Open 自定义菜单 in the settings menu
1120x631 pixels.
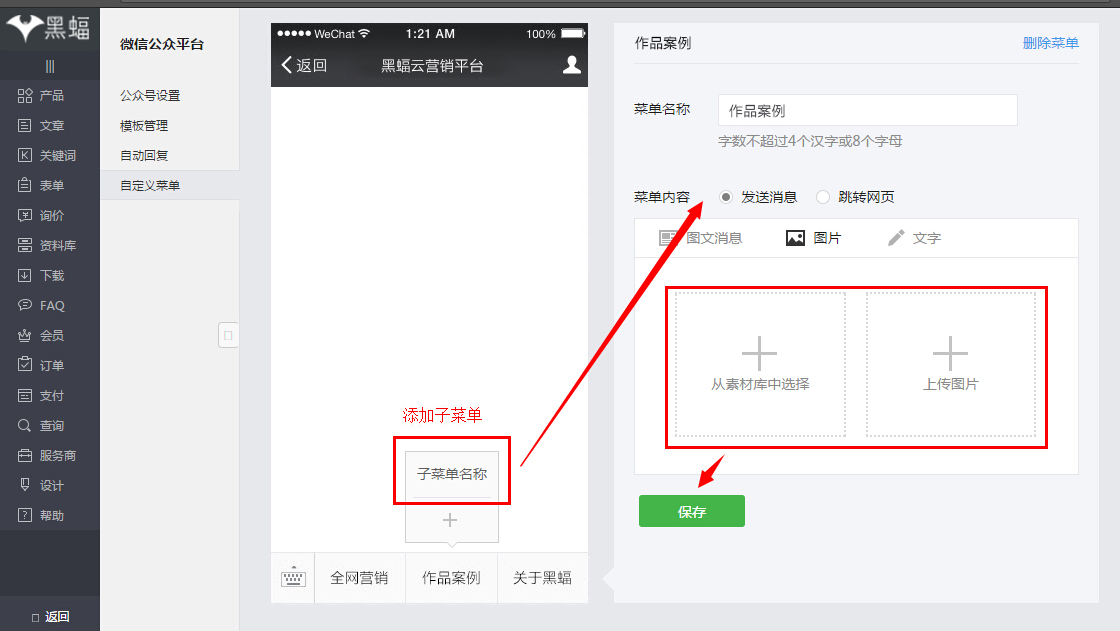tap(150, 185)
